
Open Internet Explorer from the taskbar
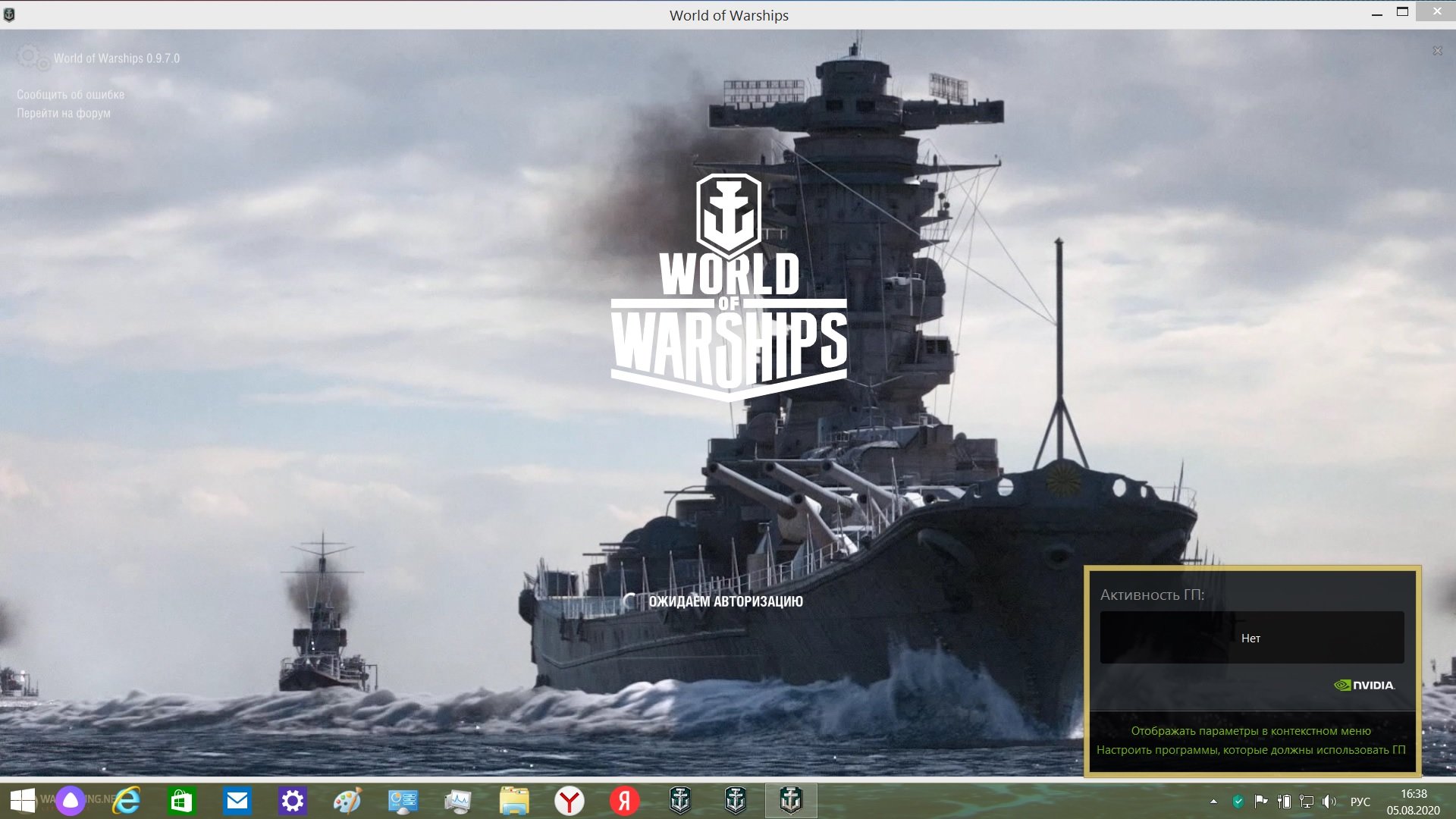tap(127, 801)
